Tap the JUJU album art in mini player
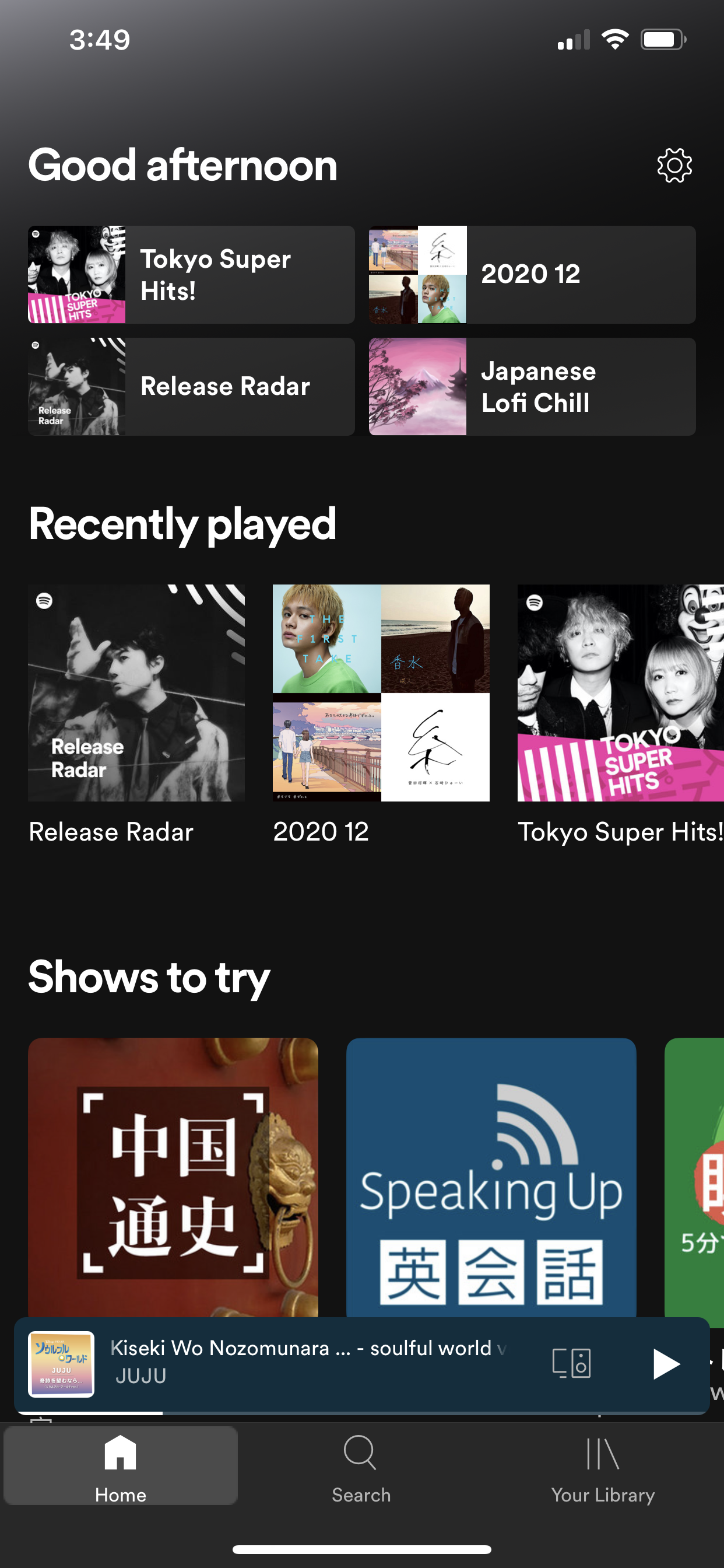This screenshot has height=1568, width=724. [61, 1363]
